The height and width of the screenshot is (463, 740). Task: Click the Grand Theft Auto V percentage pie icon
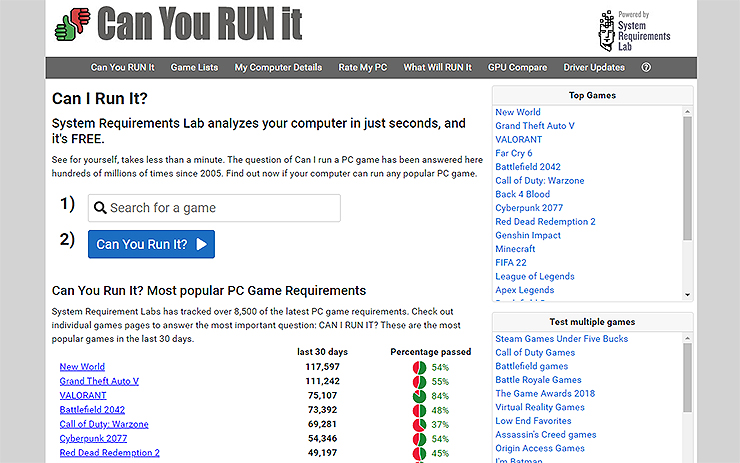(x=419, y=381)
